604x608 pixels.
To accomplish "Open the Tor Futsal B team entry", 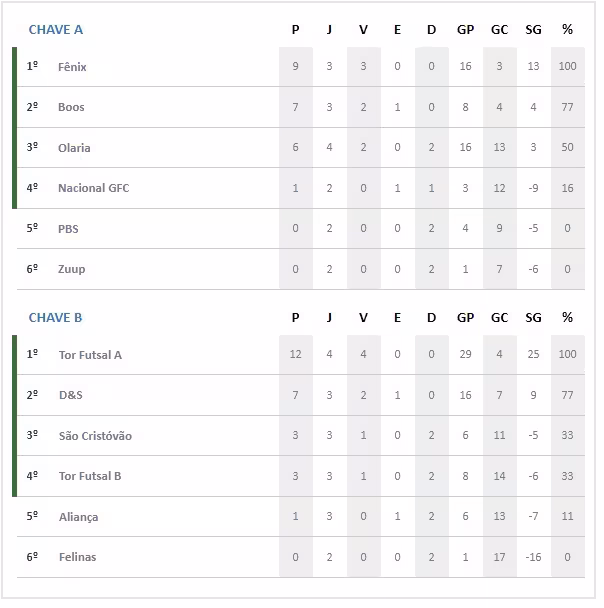I will tap(90, 476).
